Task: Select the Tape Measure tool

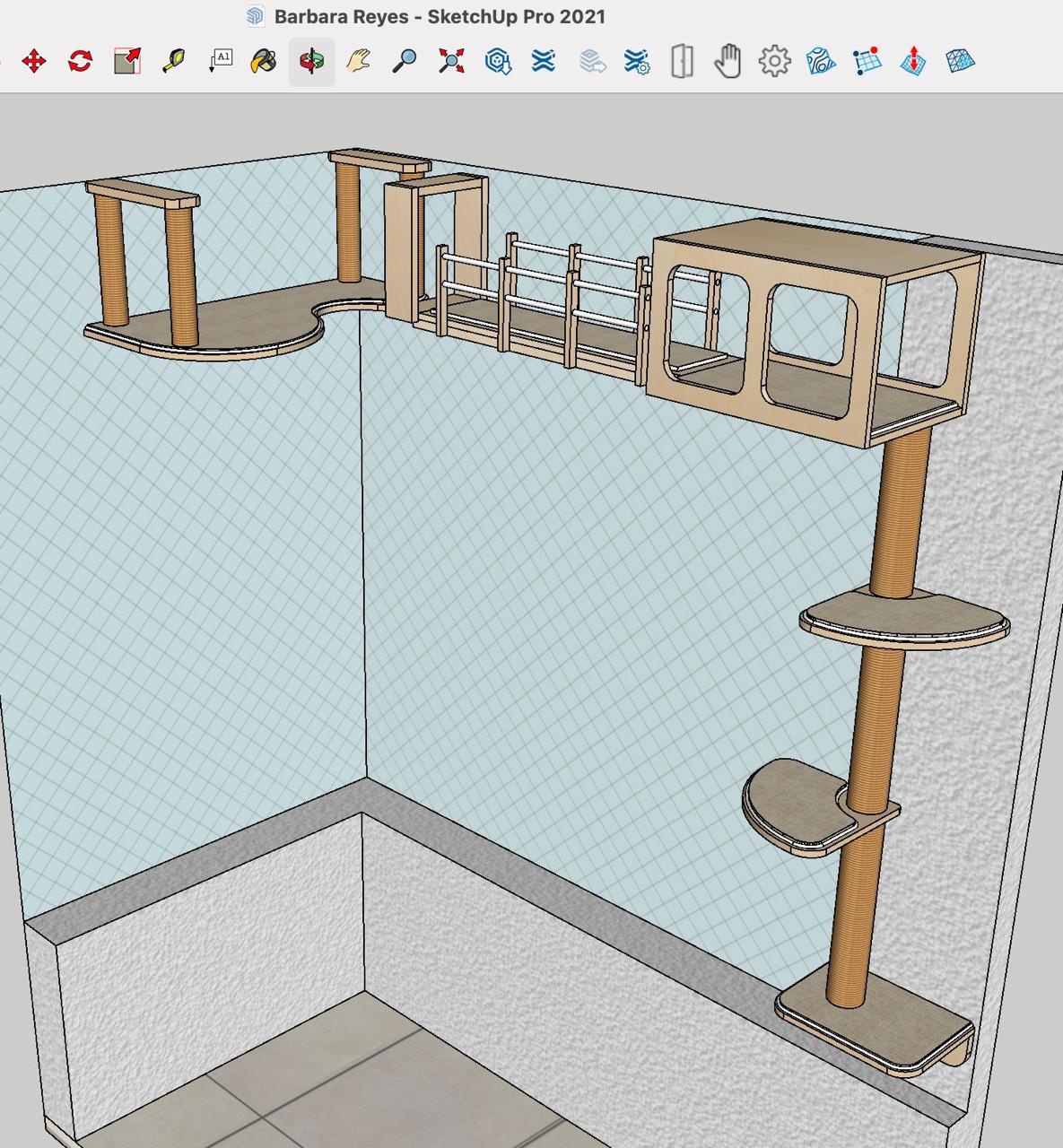Action: pos(173,62)
